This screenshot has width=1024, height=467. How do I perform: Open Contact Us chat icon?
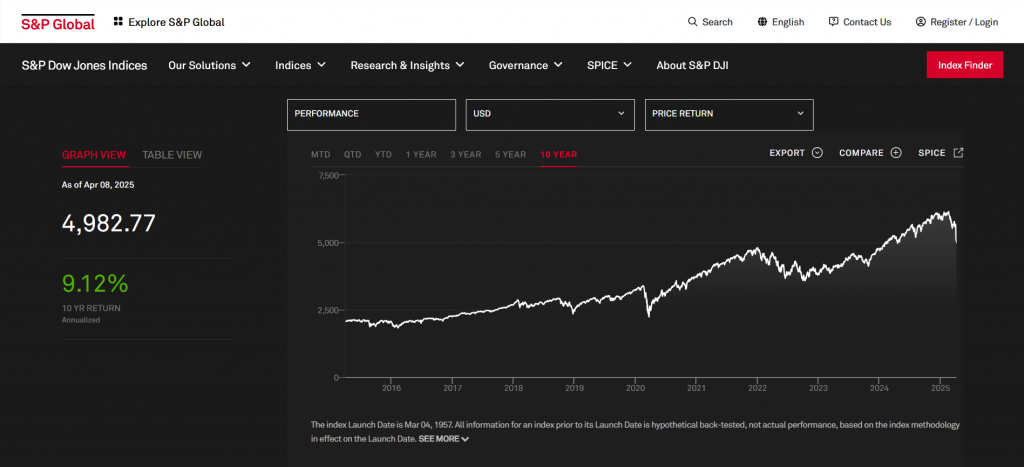(834, 22)
